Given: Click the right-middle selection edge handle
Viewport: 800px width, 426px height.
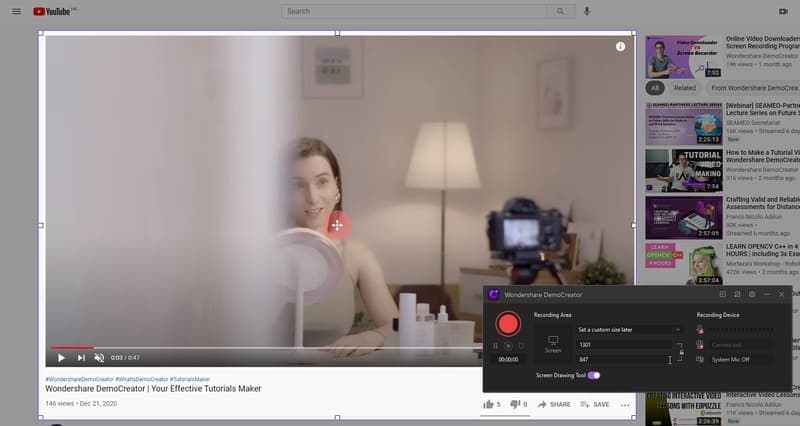Looking at the screenshot, I should [634, 225].
